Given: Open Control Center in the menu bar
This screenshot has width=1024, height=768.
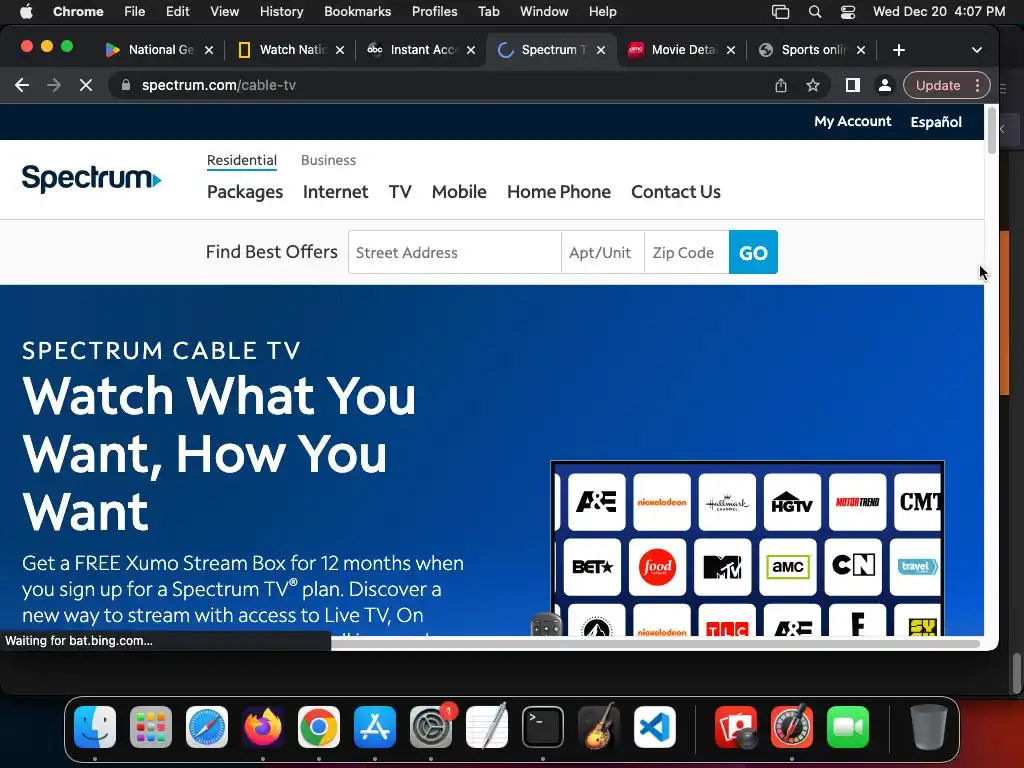Looking at the screenshot, I should [x=848, y=12].
